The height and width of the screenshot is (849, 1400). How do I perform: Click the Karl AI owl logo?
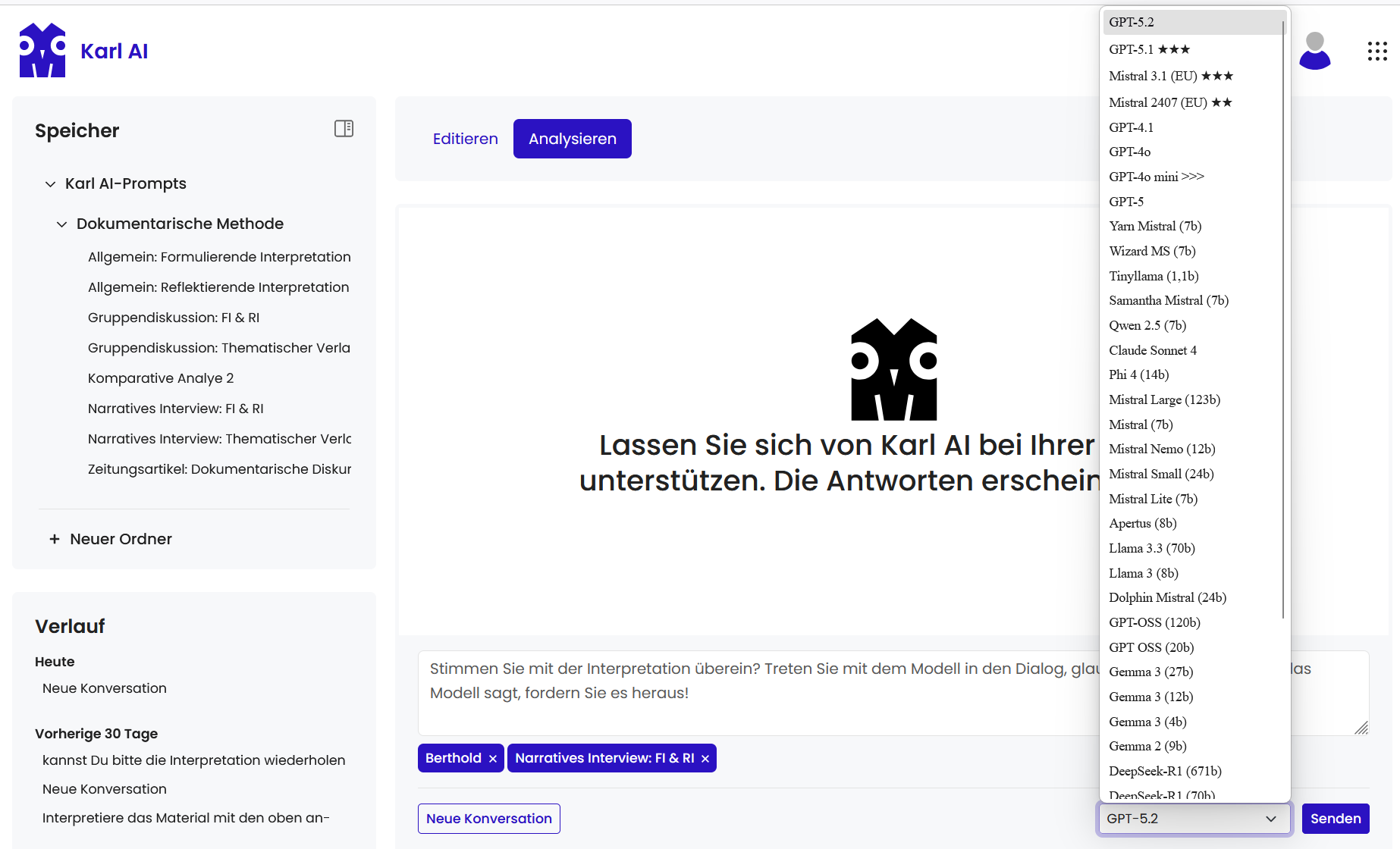point(42,50)
